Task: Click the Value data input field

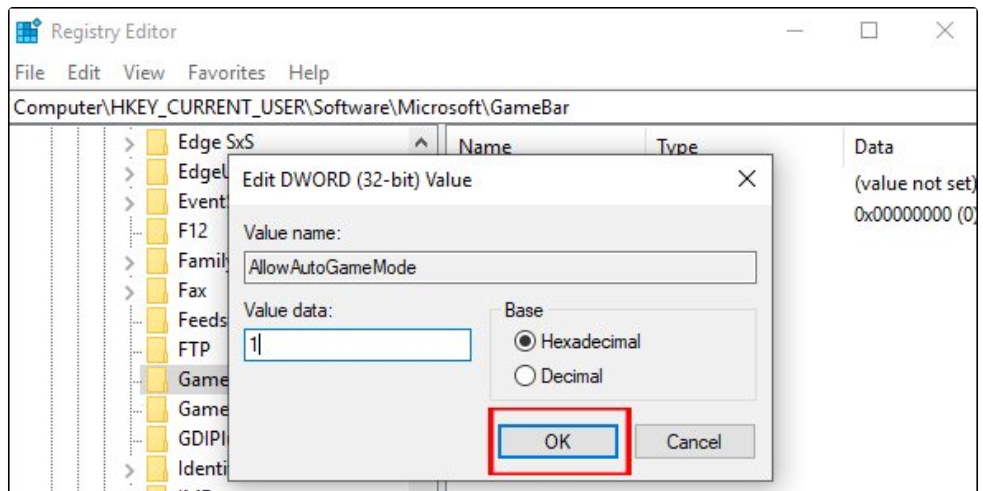Action: coord(357,345)
